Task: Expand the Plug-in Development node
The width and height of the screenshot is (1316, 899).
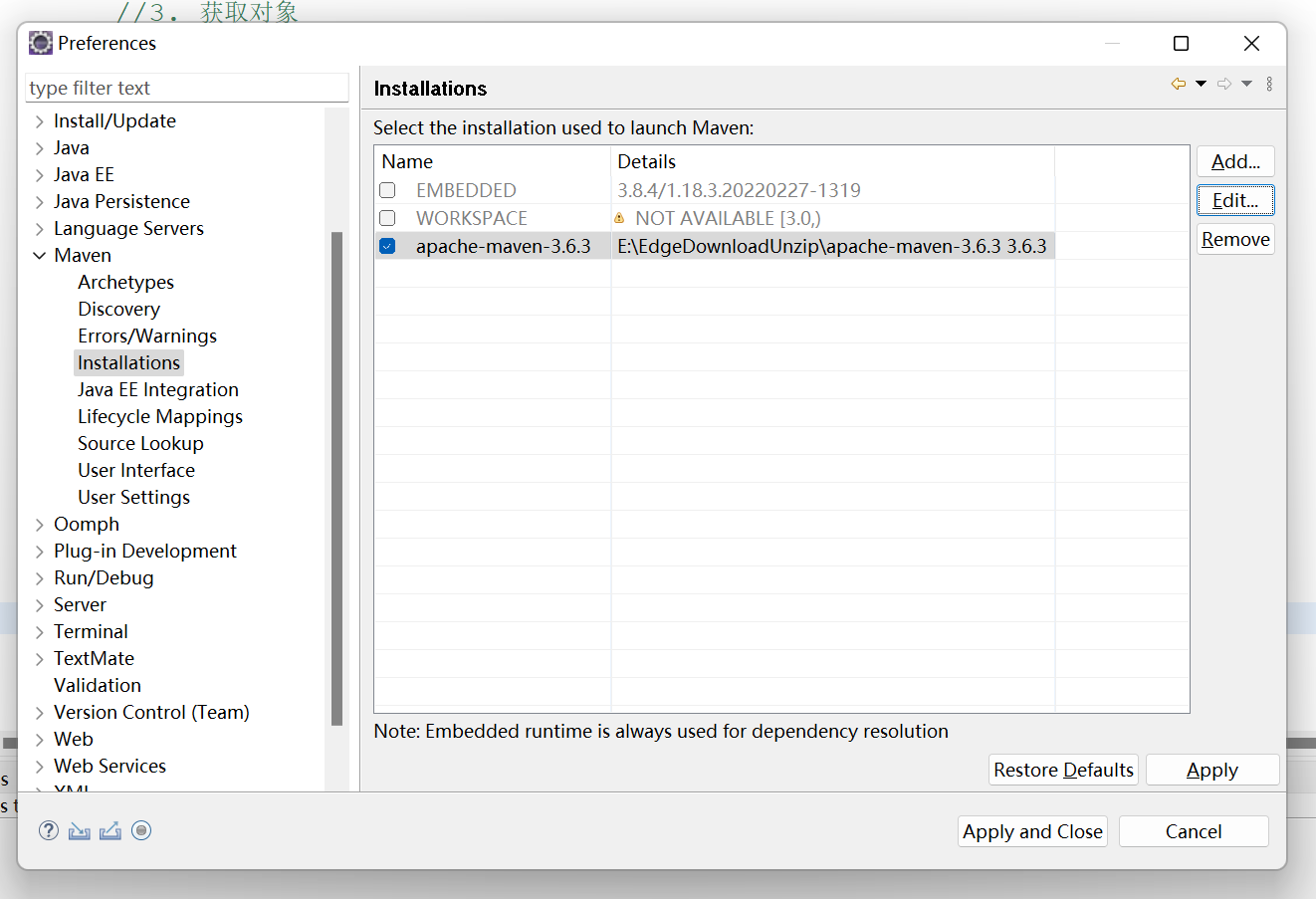Action: [x=40, y=552]
